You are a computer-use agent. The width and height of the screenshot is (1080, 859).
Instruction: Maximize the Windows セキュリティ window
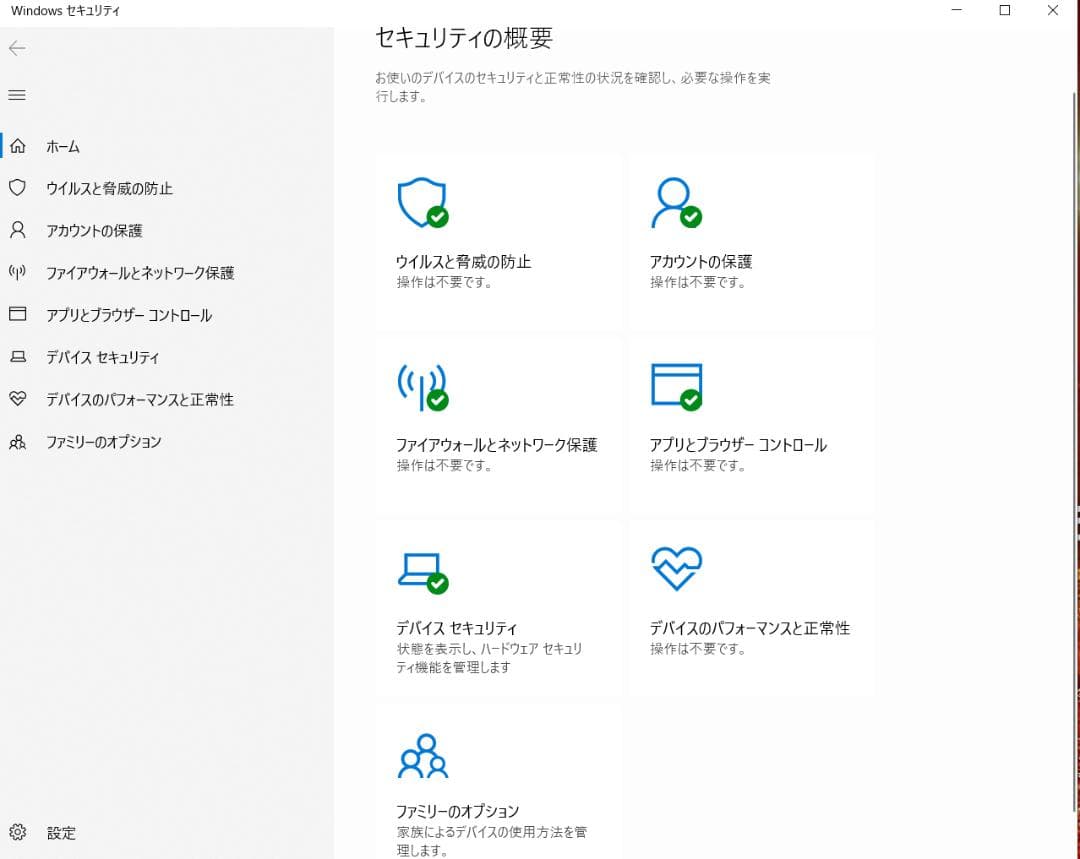[x=1005, y=10]
